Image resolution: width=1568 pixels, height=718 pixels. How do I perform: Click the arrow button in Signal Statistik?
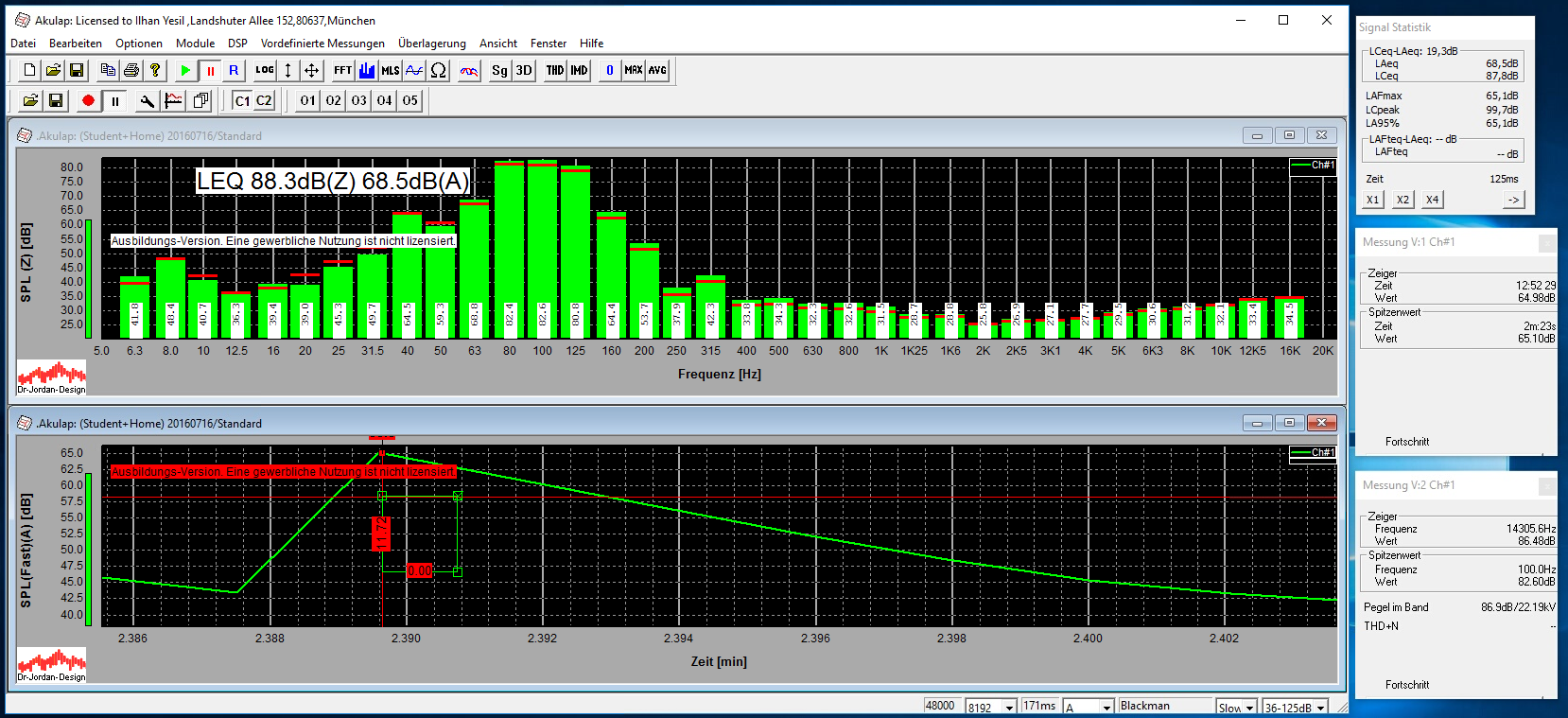[1514, 200]
